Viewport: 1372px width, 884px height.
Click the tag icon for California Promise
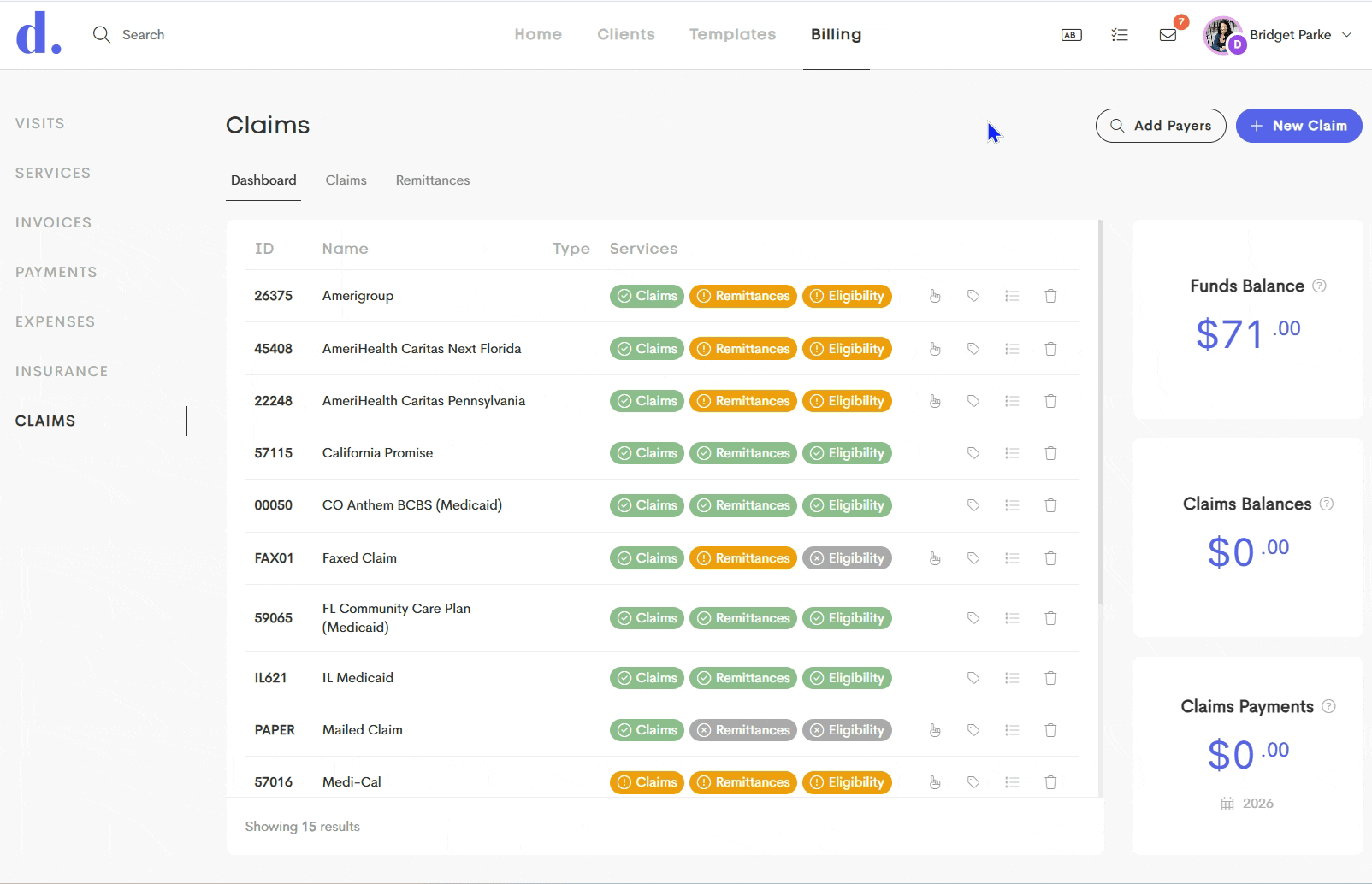[973, 453]
